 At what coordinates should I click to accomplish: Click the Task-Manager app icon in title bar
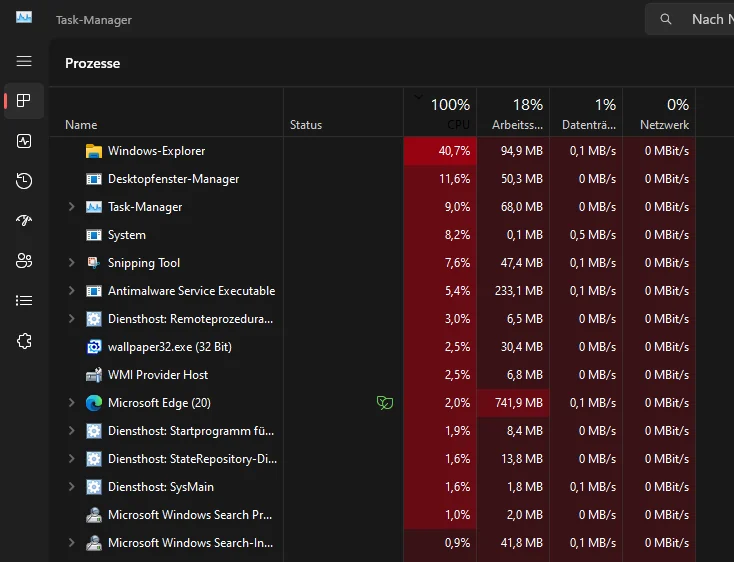[x=24, y=18]
